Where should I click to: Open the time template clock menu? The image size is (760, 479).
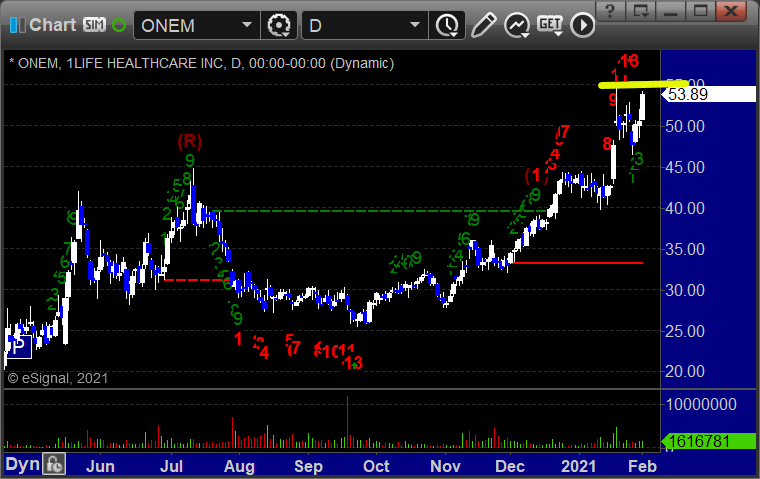coord(447,25)
